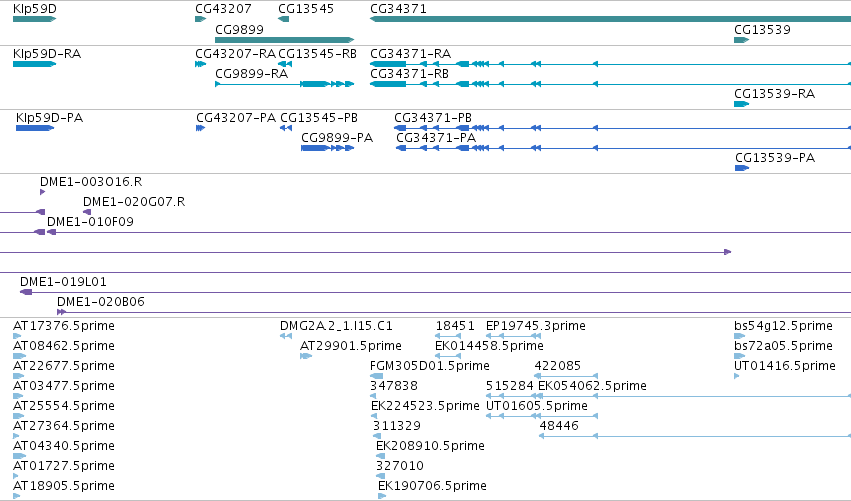851x501 pixels.
Task: Open the CG34371-PB protein label
Action: point(433,118)
